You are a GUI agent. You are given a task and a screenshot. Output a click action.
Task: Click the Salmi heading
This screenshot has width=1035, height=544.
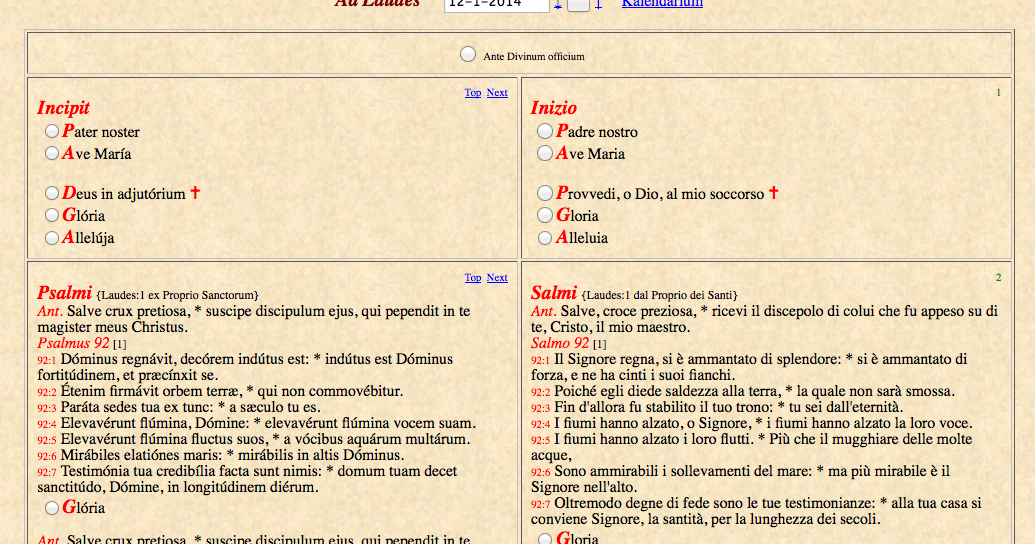click(x=554, y=292)
